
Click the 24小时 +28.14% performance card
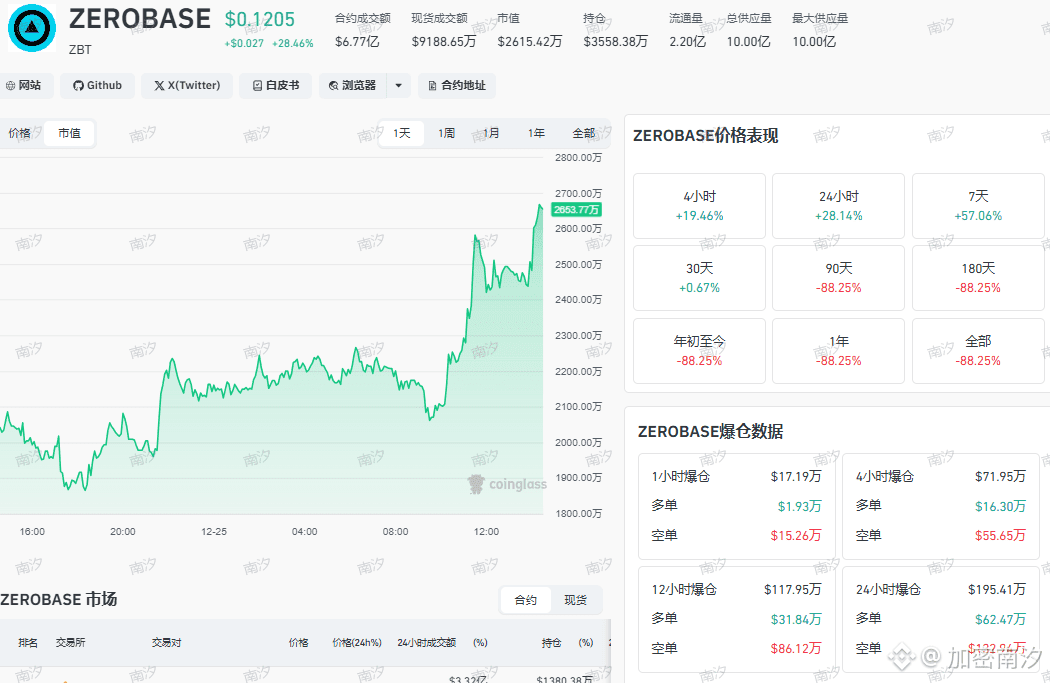coord(838,206)
